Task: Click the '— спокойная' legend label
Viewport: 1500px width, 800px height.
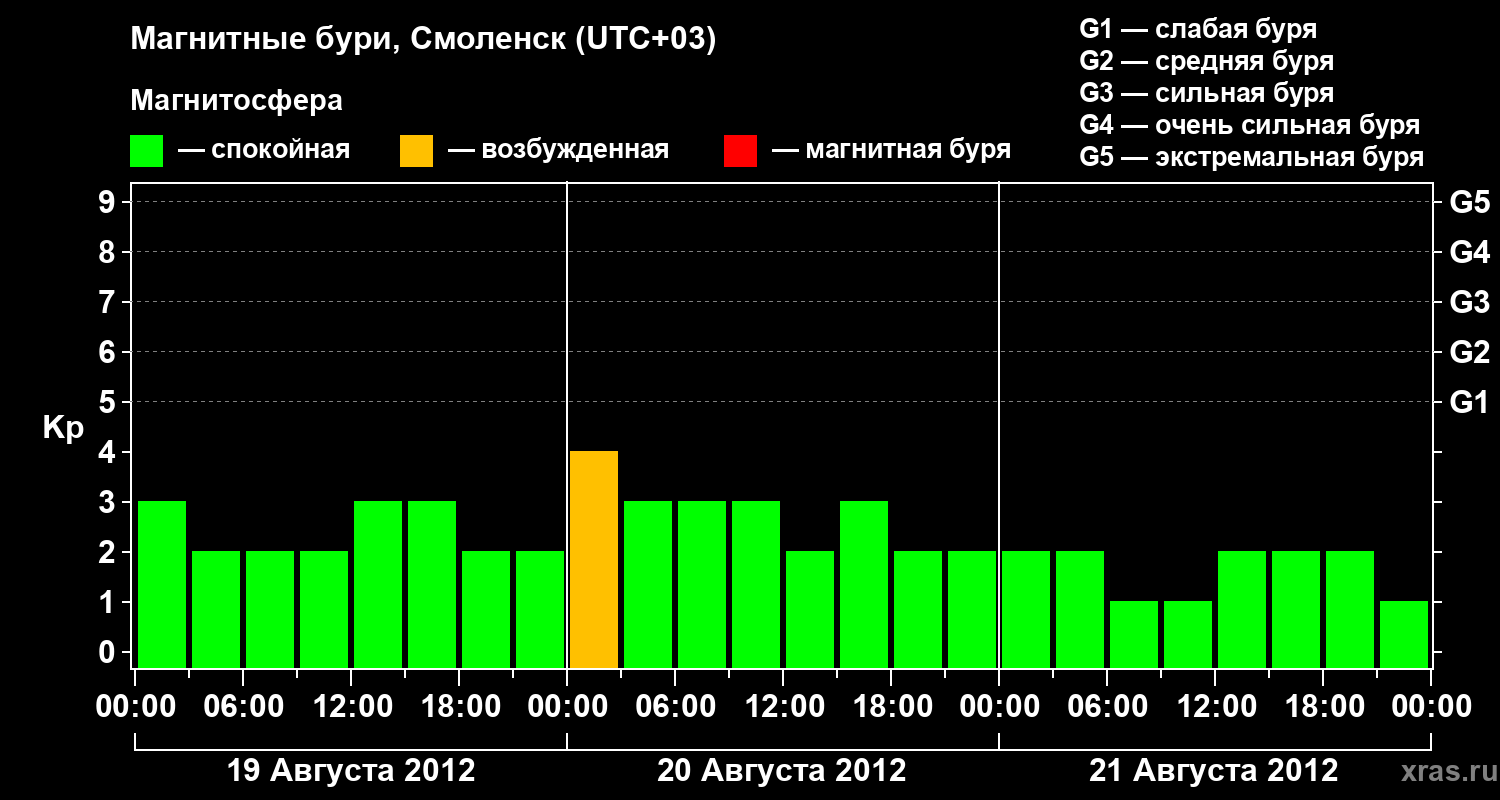Action: pyautogui.click(x=264, y=151)
